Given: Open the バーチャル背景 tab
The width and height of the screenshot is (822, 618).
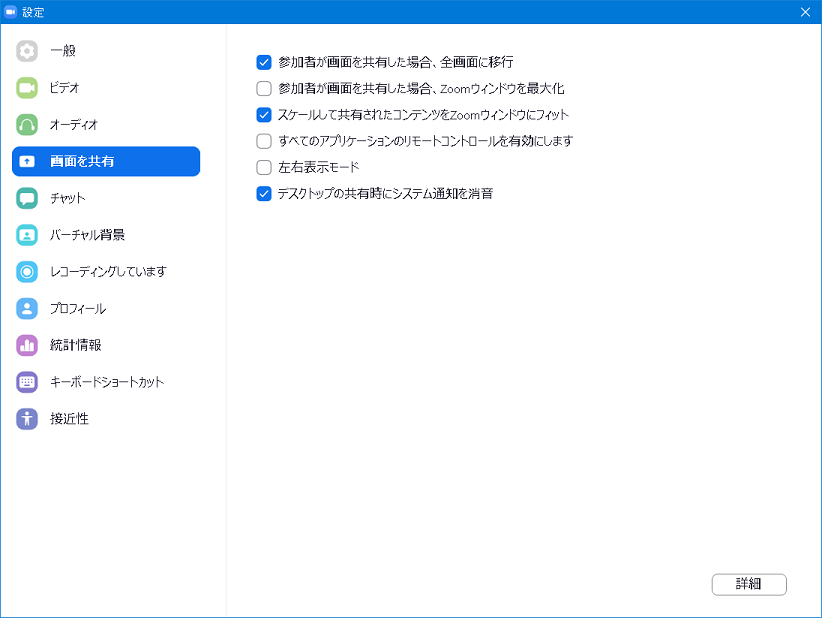Looking at the screenshot, I should click(106, 235).
